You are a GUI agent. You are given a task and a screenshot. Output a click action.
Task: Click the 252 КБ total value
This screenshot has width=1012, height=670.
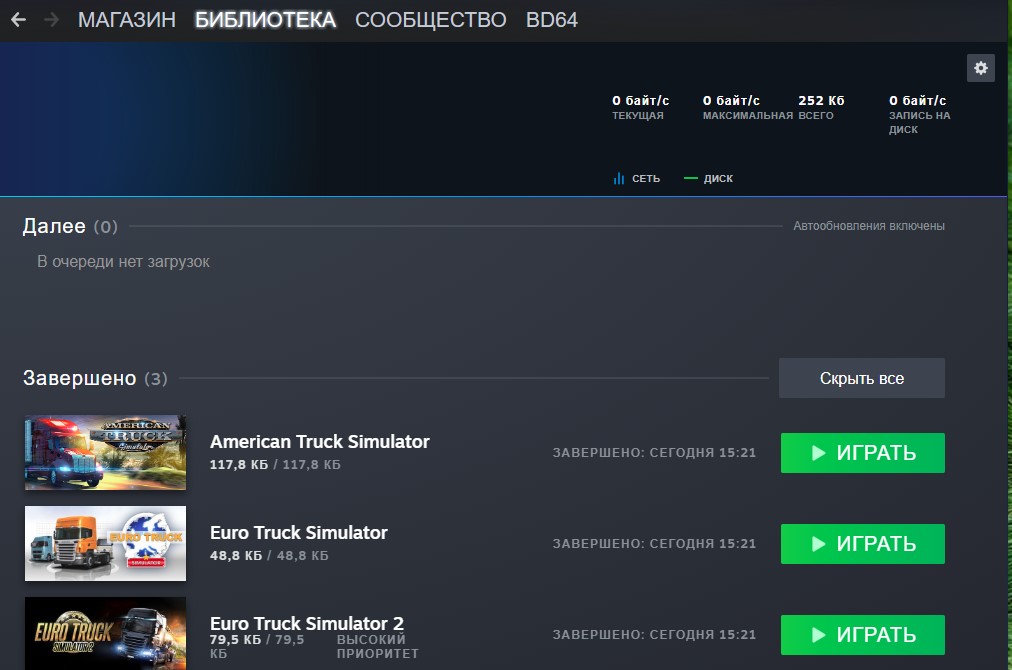pos(821,101)
